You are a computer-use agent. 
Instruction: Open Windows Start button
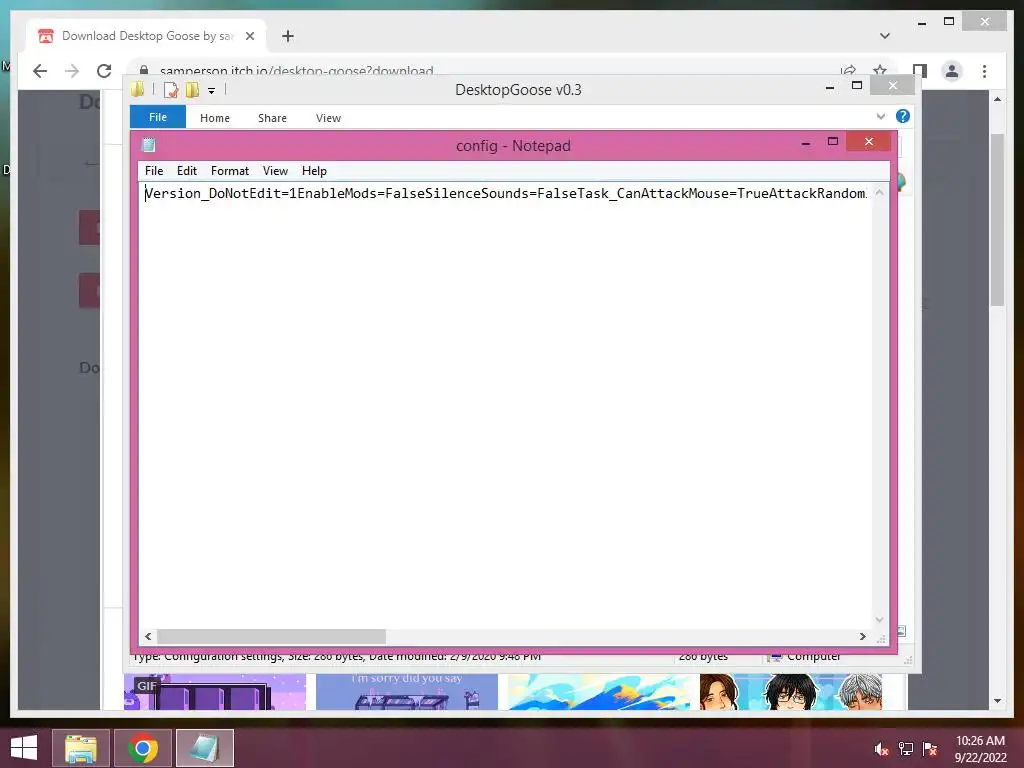(24, 748)
